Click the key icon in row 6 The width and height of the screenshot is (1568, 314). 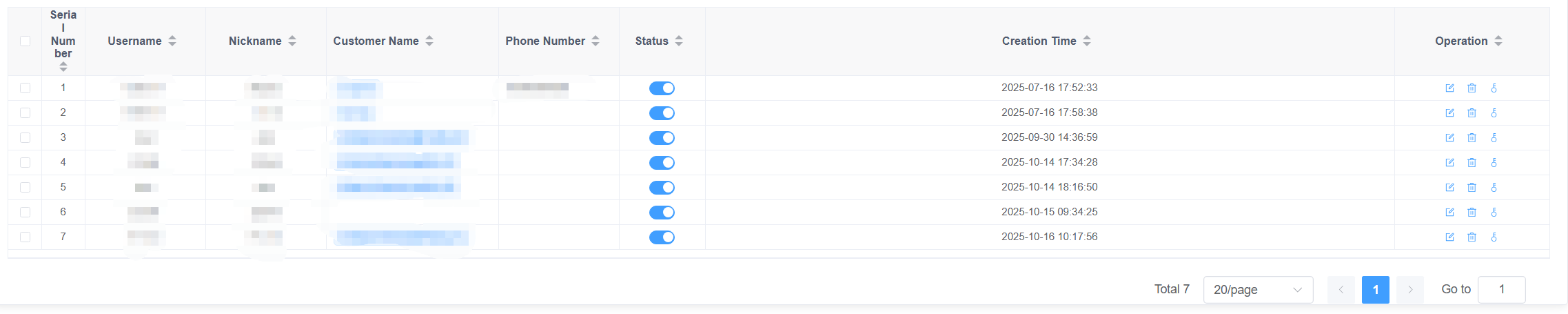pyautogui.click(x=1494, y=213)
